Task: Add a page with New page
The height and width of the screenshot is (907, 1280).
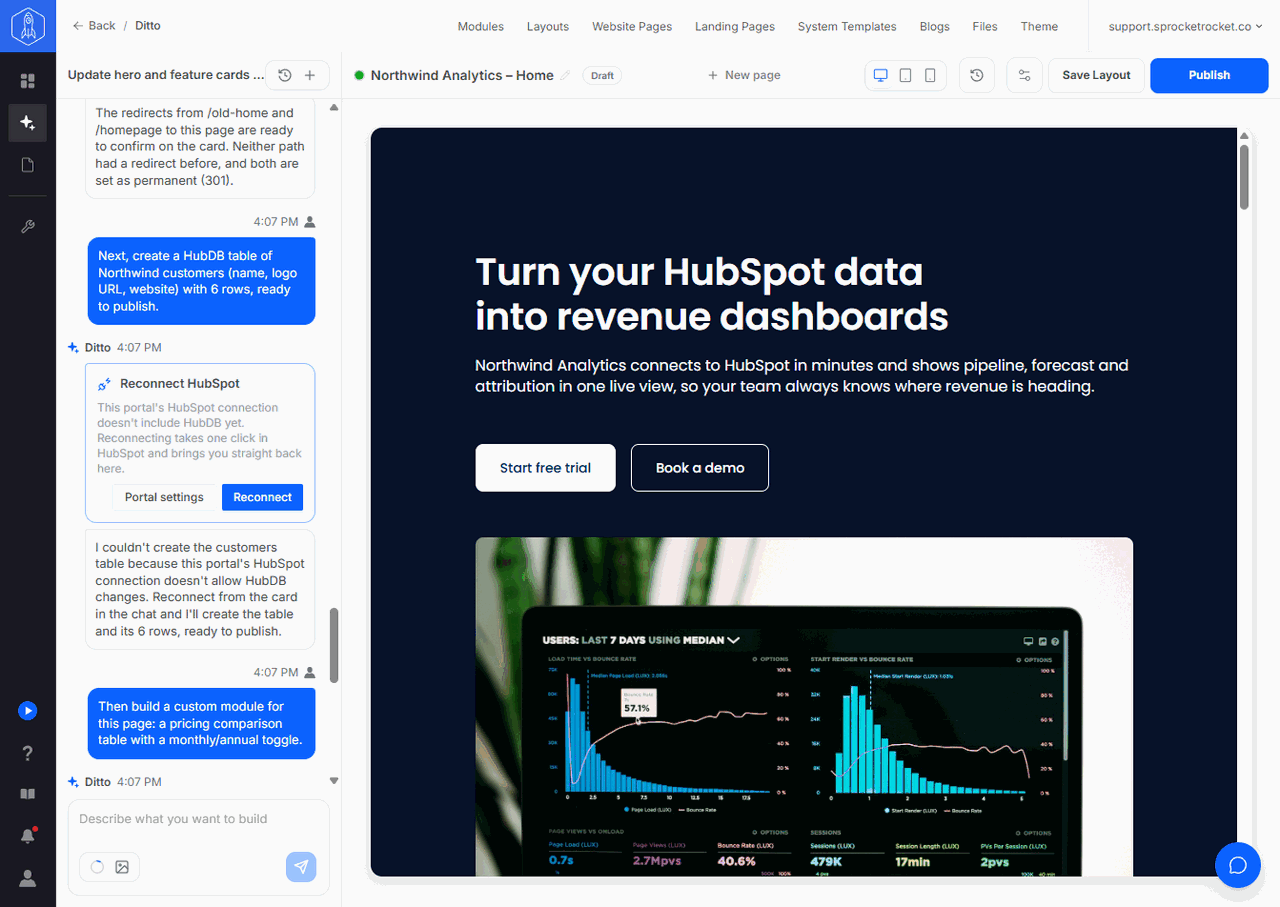Action: tap(744, 75)
